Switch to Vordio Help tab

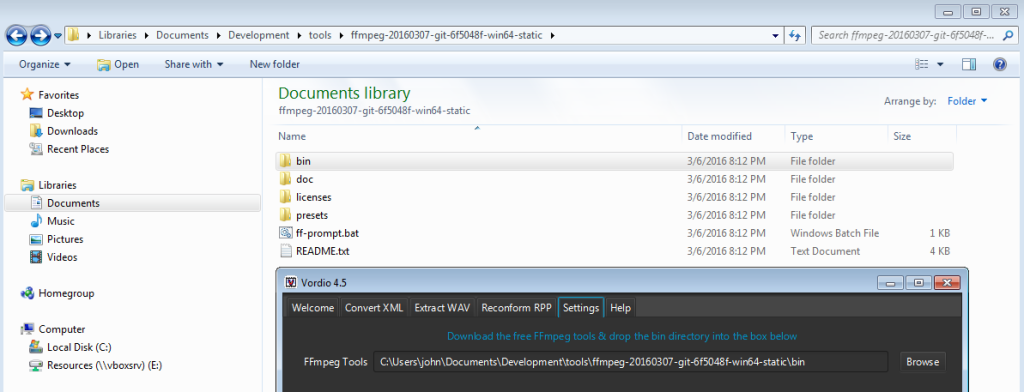pyautogui.click(x=620, y=308)
